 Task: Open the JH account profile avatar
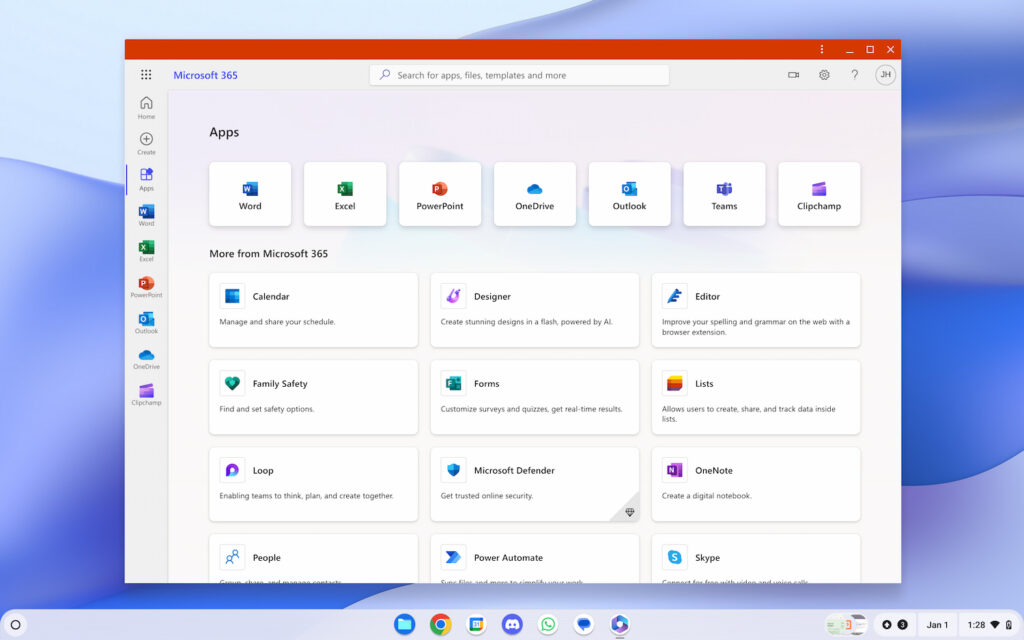coord(885,75)
